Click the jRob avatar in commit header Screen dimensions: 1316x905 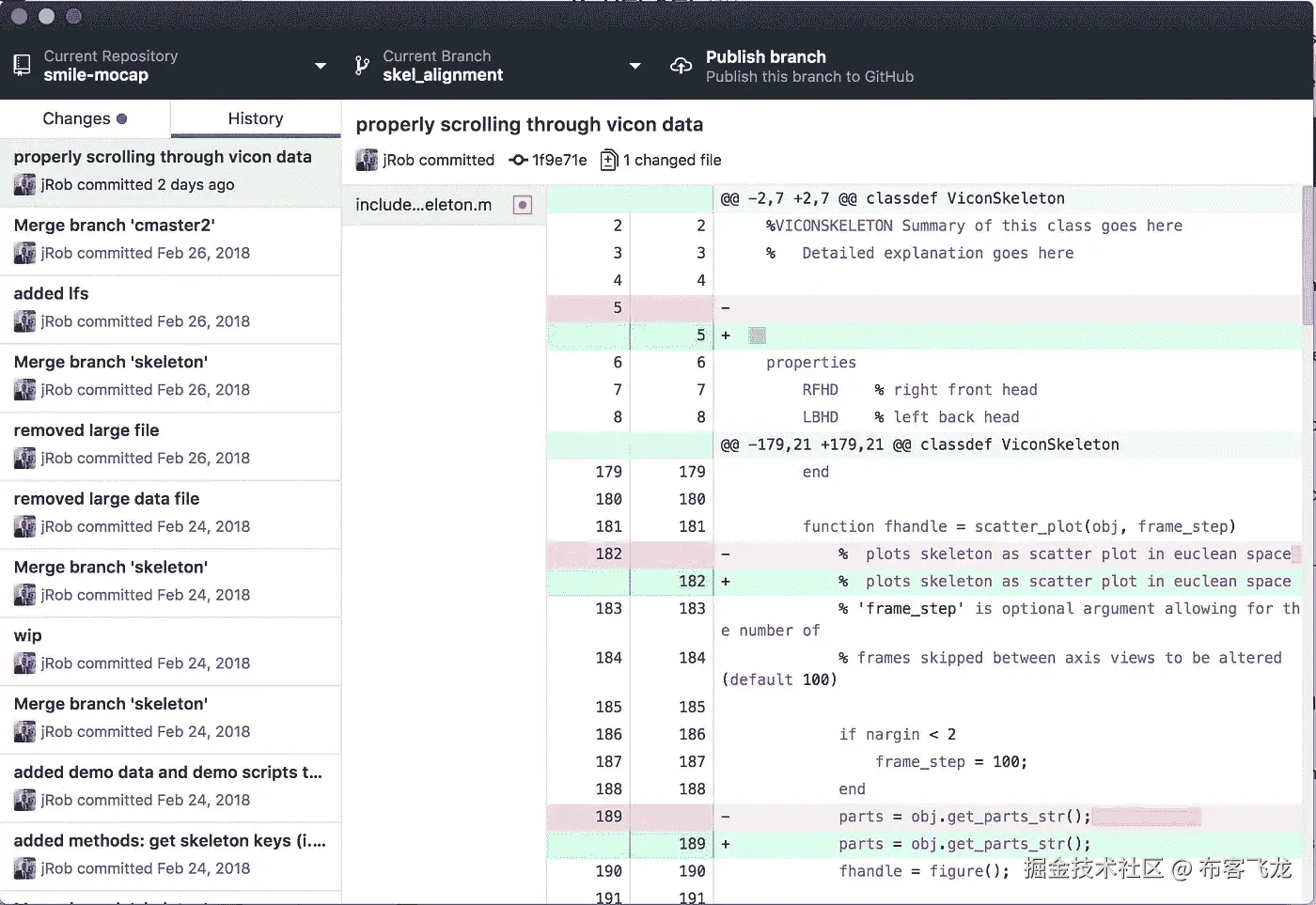pyautogui.click(x=367, y=160)
